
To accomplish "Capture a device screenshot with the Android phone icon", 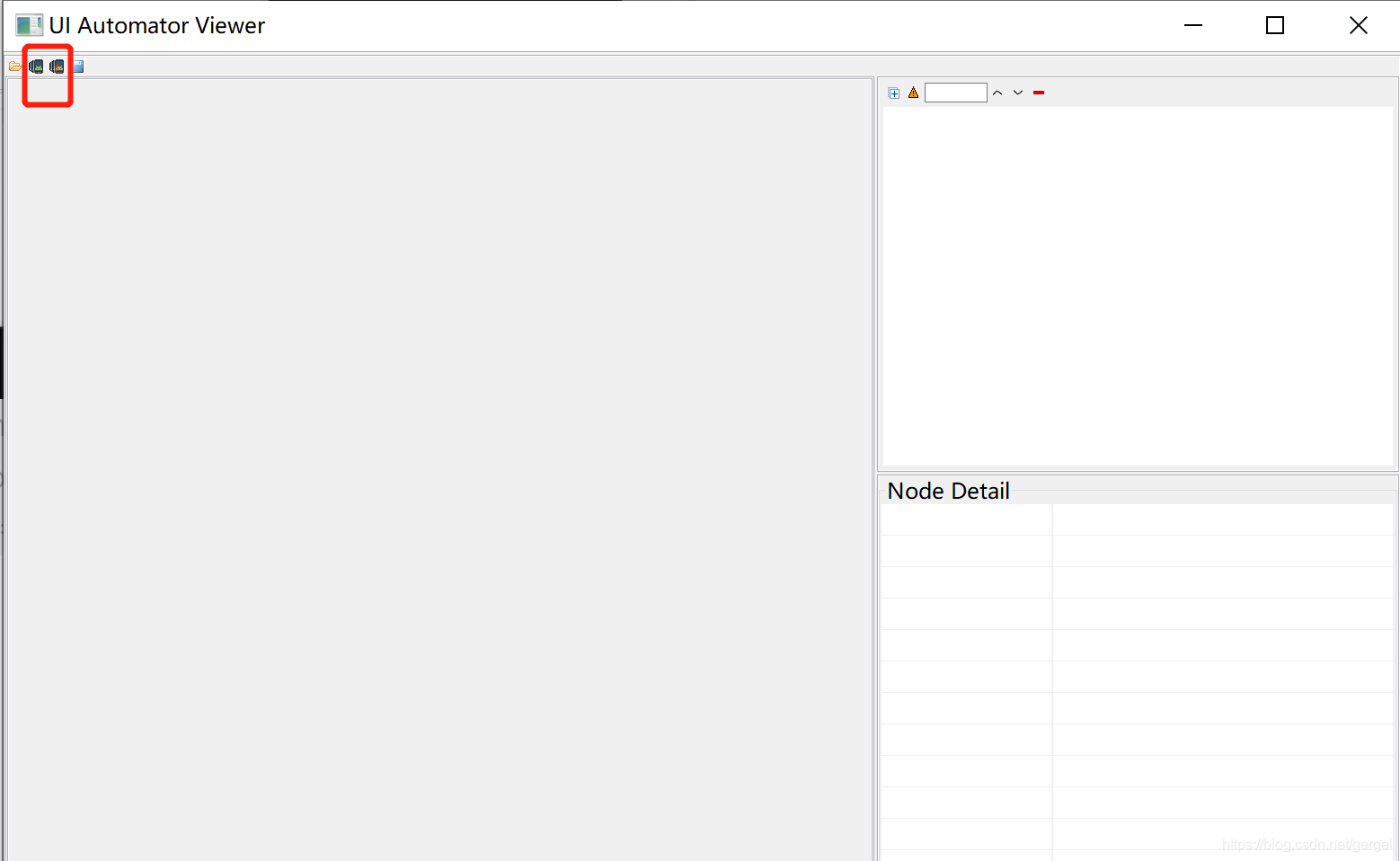I will click(36, 67).
